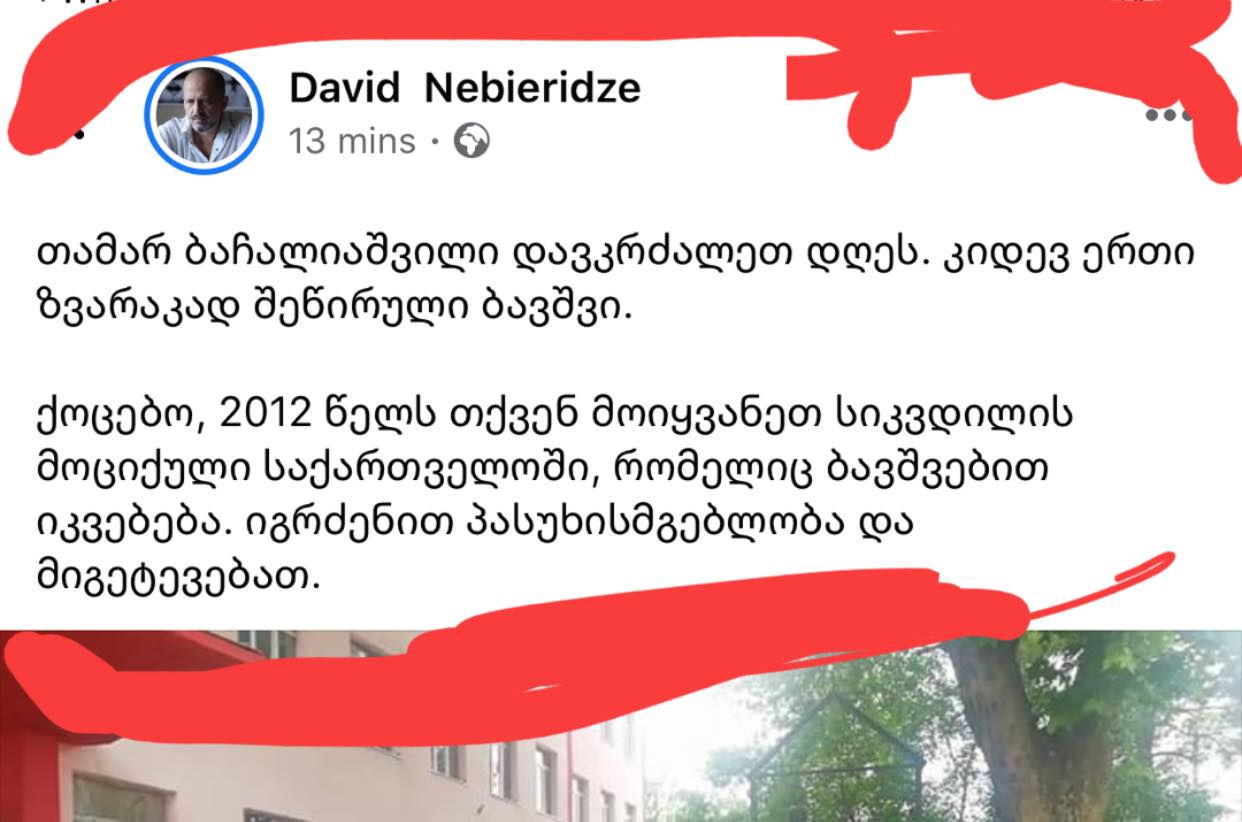Viewport: 1242px width, 822px height.
Task: Open the attached photo below the post
Action: [x=621, y=726]
